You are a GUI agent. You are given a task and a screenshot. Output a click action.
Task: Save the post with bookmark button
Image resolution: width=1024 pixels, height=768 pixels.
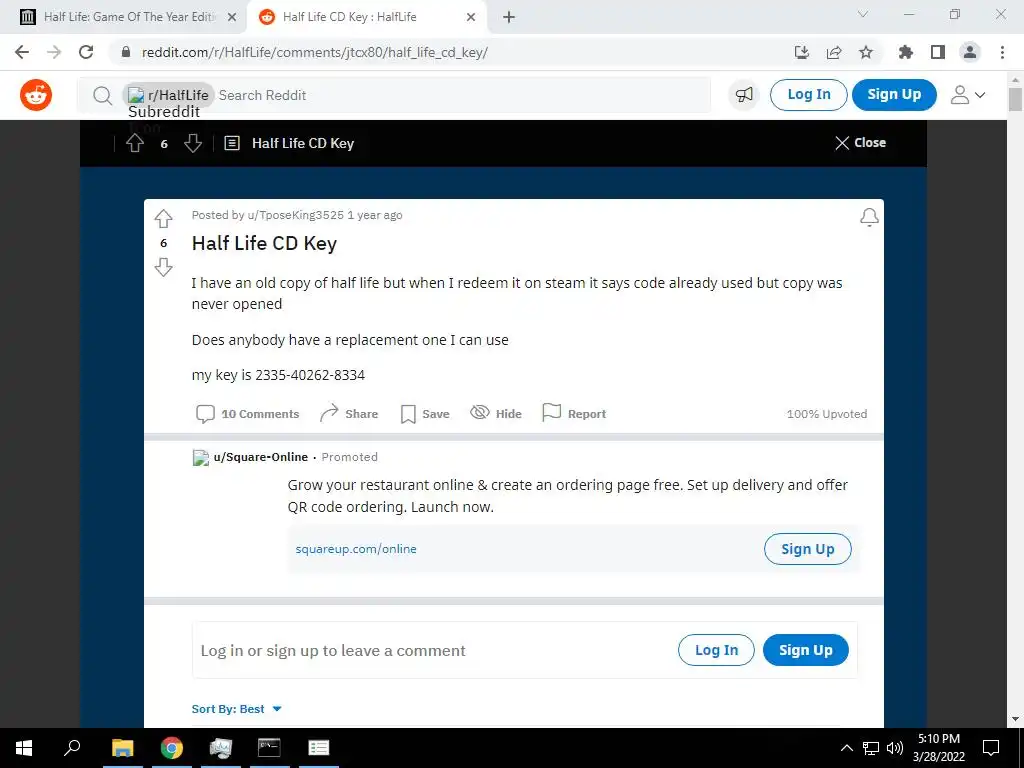425,413
